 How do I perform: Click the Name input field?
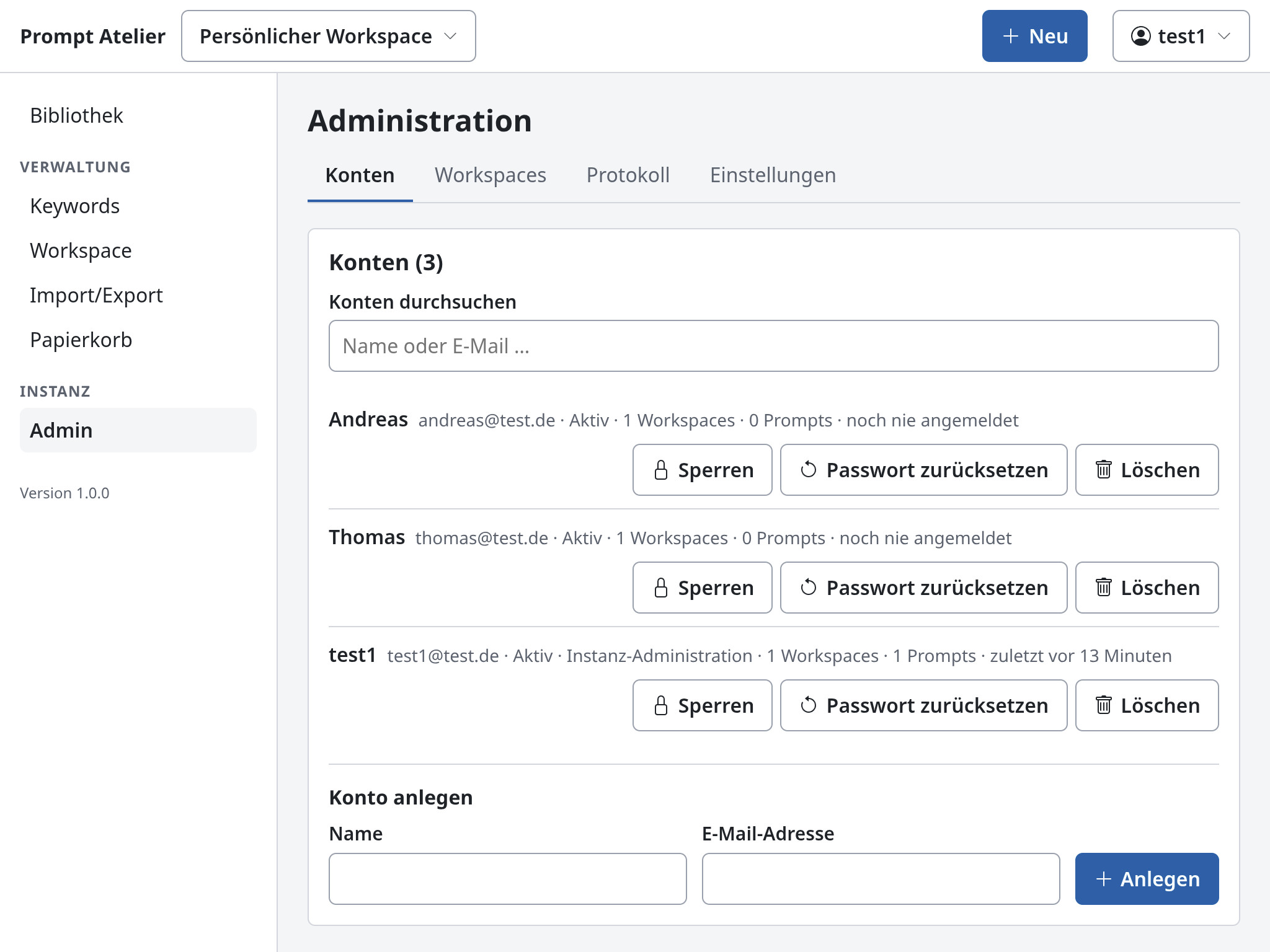508,879
